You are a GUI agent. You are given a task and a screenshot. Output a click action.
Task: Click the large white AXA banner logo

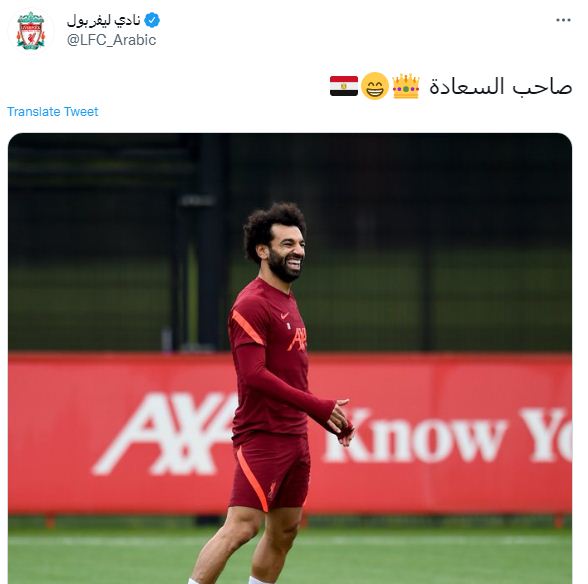point(164,434)
